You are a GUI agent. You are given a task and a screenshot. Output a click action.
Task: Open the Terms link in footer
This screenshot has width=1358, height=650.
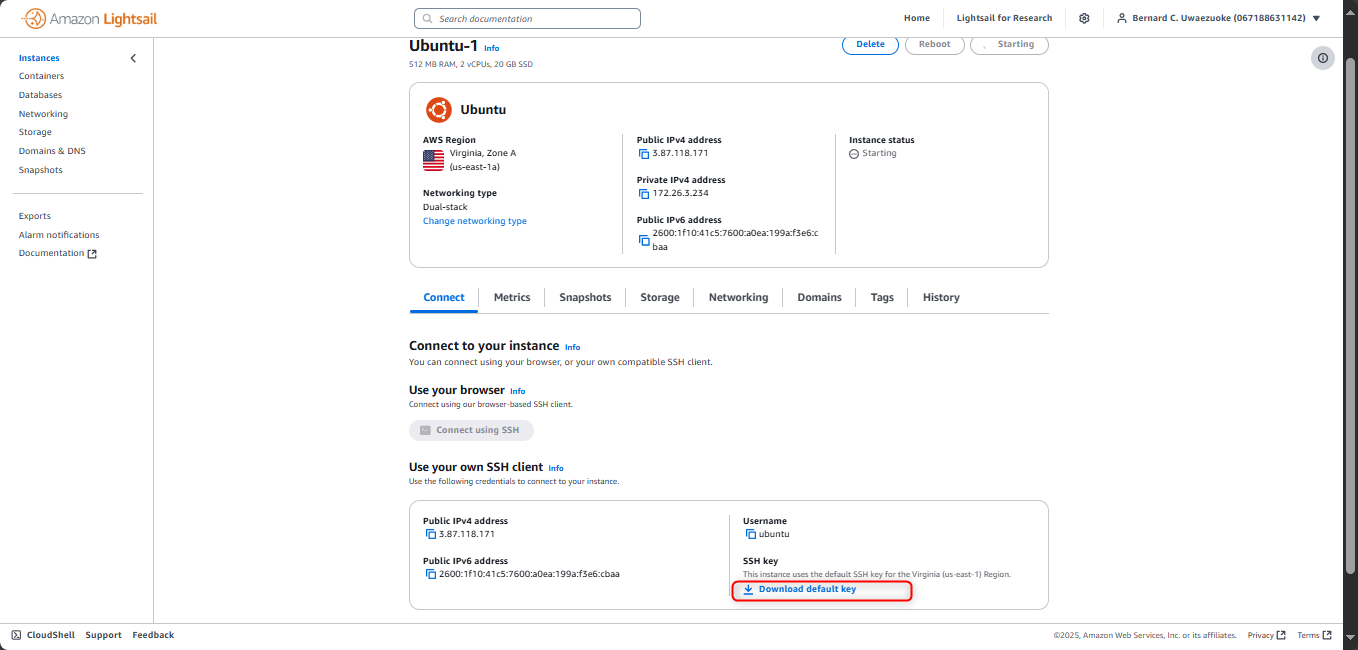click(x=1314, y=635)
